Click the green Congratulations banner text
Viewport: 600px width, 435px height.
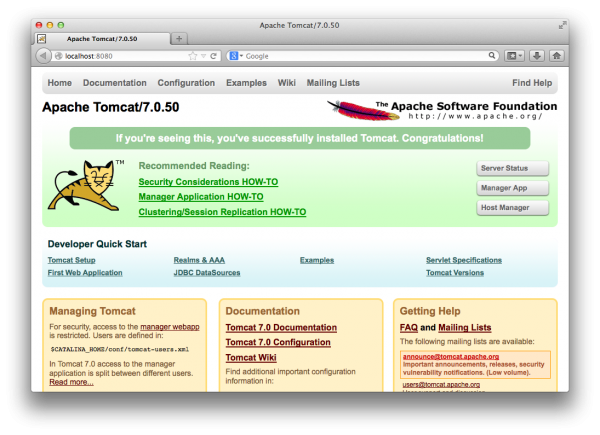[x=300, y=138]
